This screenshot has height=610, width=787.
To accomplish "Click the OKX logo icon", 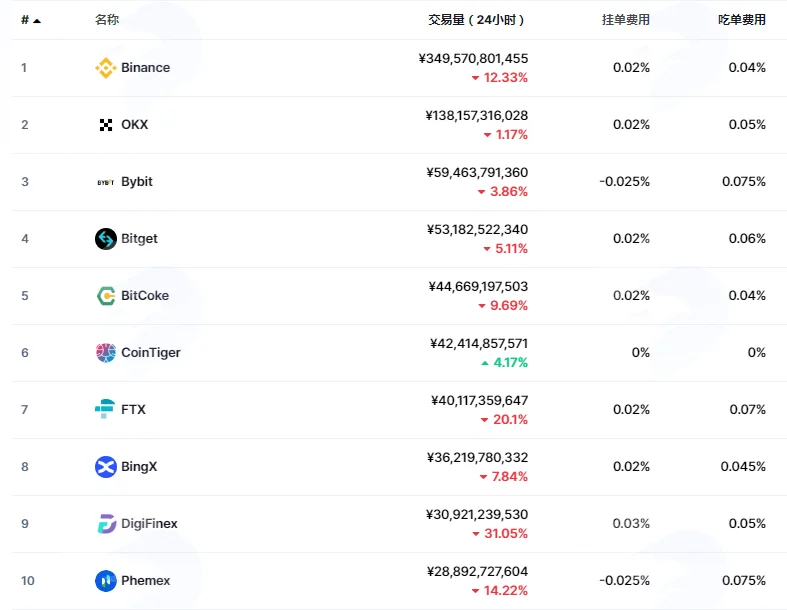I will click(105, 125).
